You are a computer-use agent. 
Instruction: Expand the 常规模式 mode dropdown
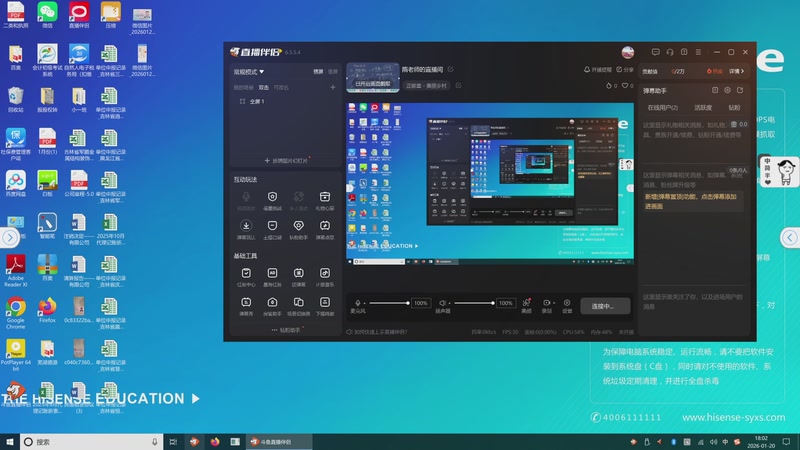249,72
